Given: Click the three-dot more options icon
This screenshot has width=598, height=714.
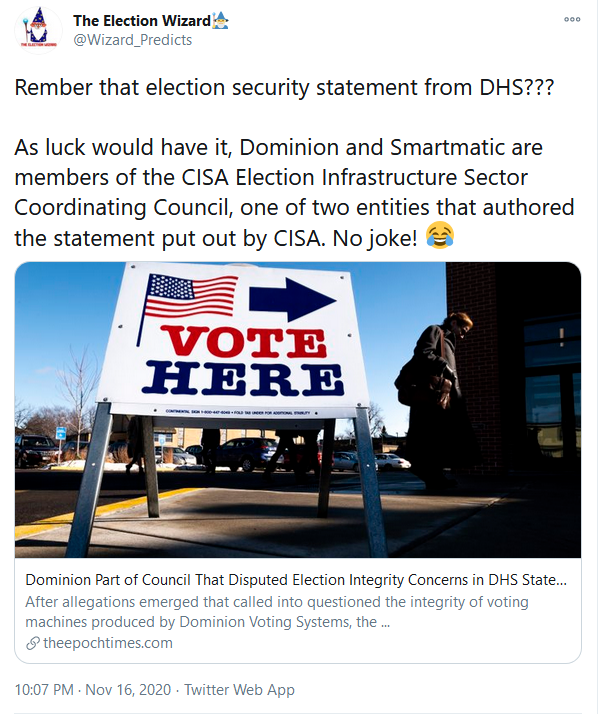Looking at the screenshot, I should tap(572, 19).
